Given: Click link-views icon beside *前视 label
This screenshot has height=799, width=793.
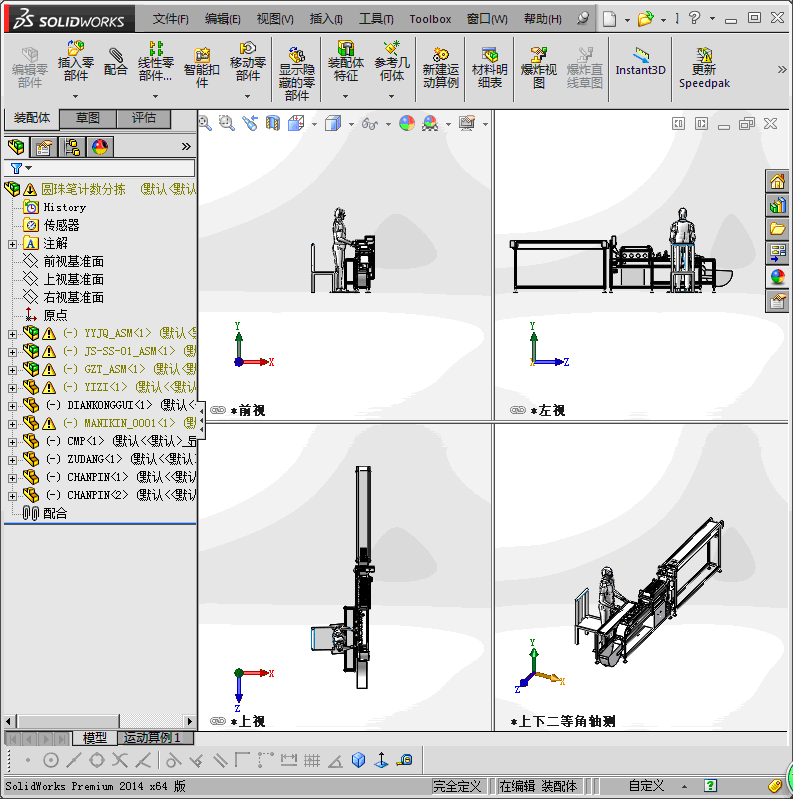Looking at the screenshot, I should tap(218, 410).
